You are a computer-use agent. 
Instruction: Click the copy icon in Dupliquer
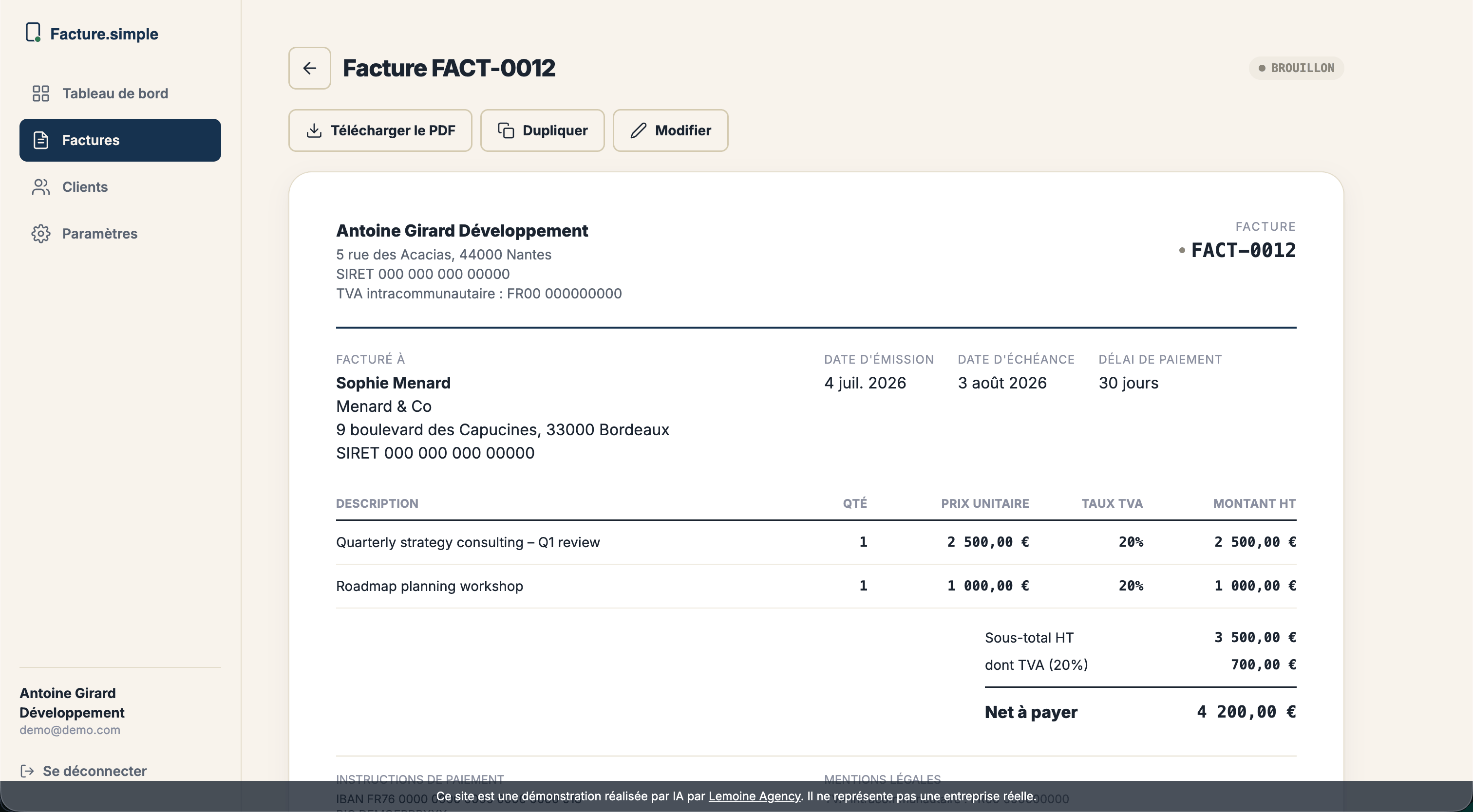[x=506, y=131]
